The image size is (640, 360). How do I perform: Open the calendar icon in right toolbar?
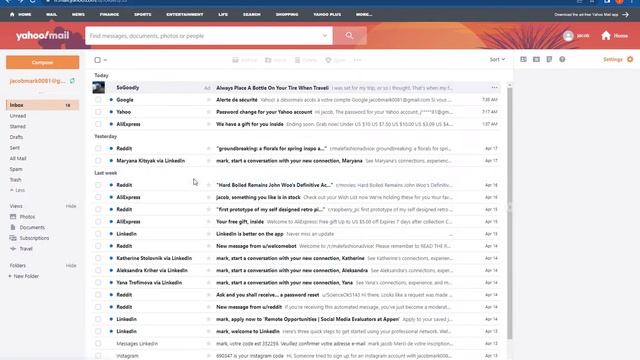click(x=536, y=59)
